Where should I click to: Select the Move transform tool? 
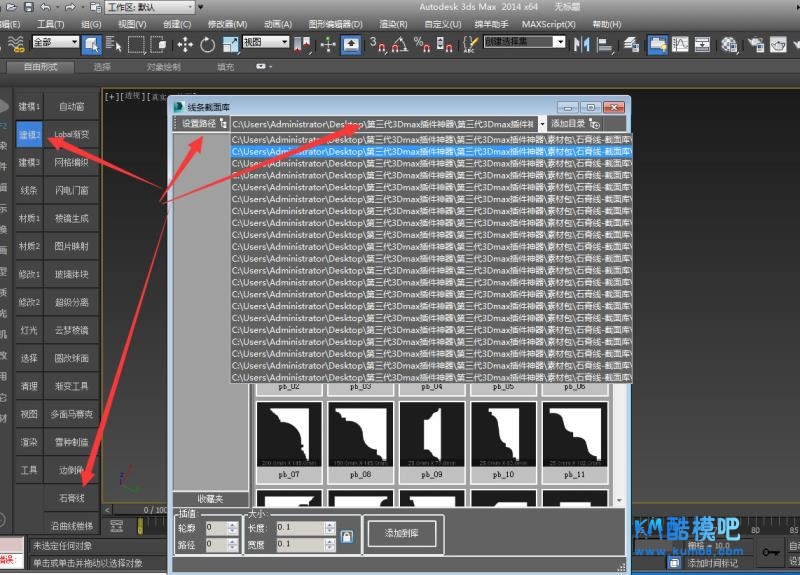point(185,44)
